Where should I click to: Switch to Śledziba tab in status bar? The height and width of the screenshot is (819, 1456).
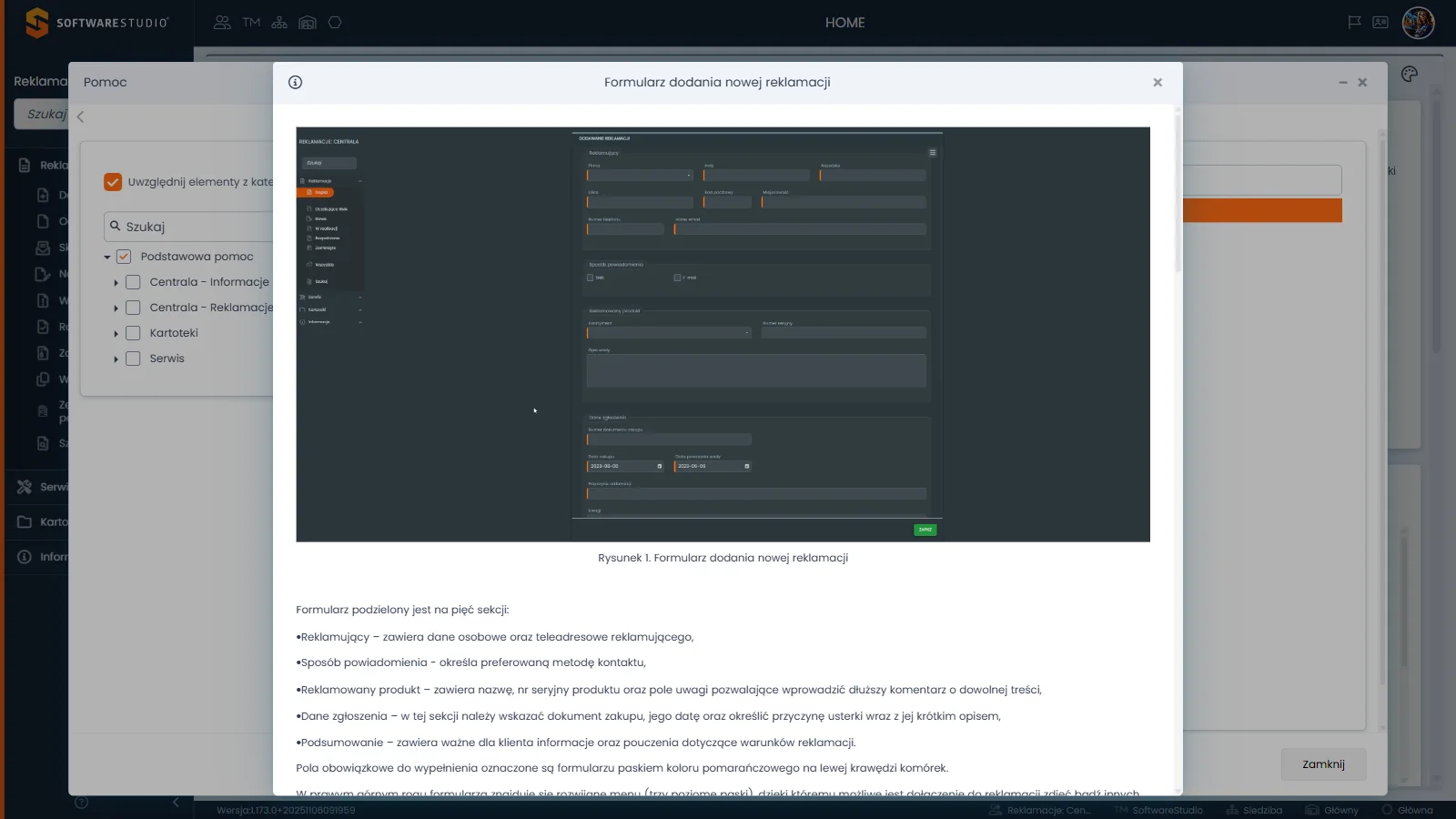pyautogui.click(x=1254, y=810)
